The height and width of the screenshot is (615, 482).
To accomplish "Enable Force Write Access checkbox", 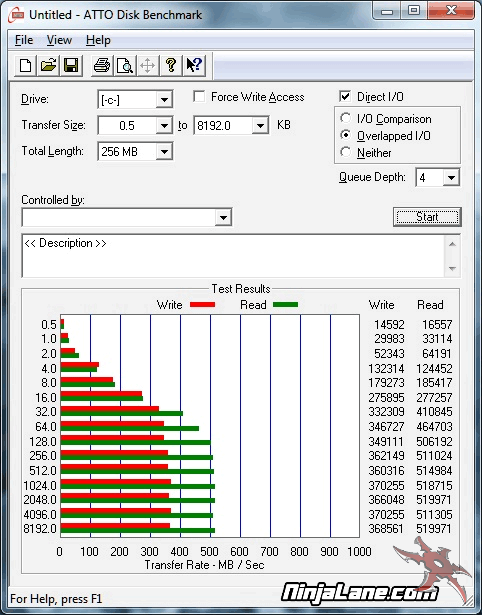I will click(199, 96).
